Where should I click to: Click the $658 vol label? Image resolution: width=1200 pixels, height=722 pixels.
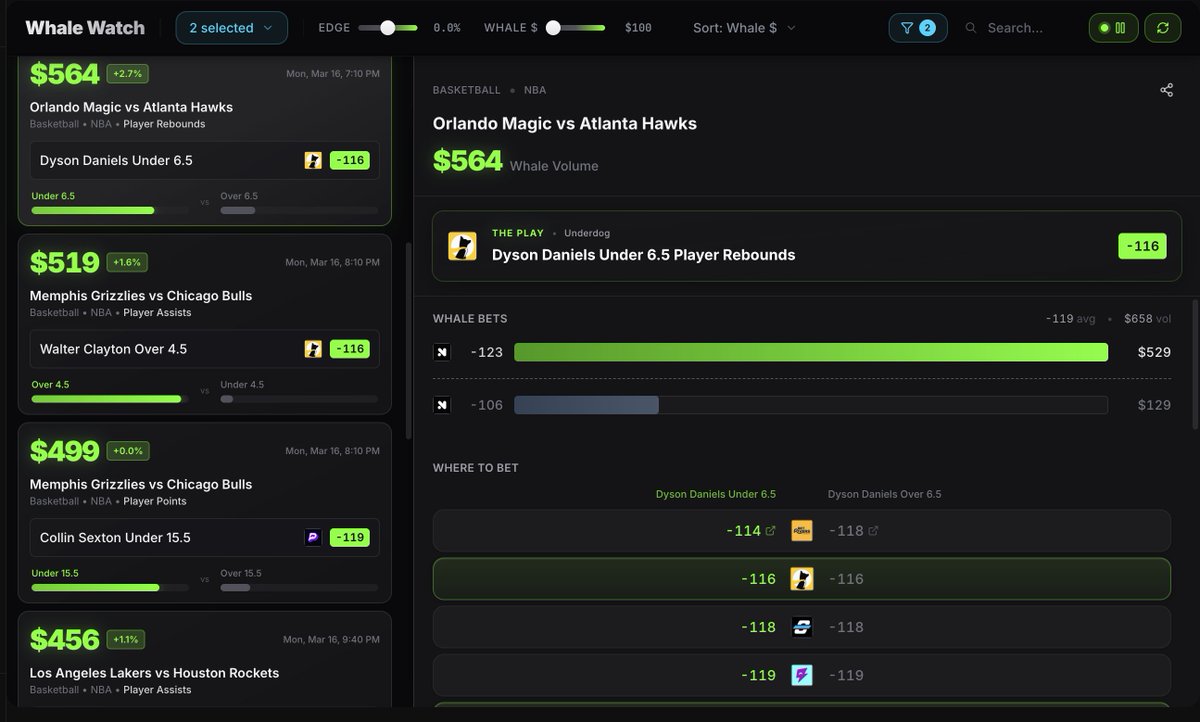1147,319
